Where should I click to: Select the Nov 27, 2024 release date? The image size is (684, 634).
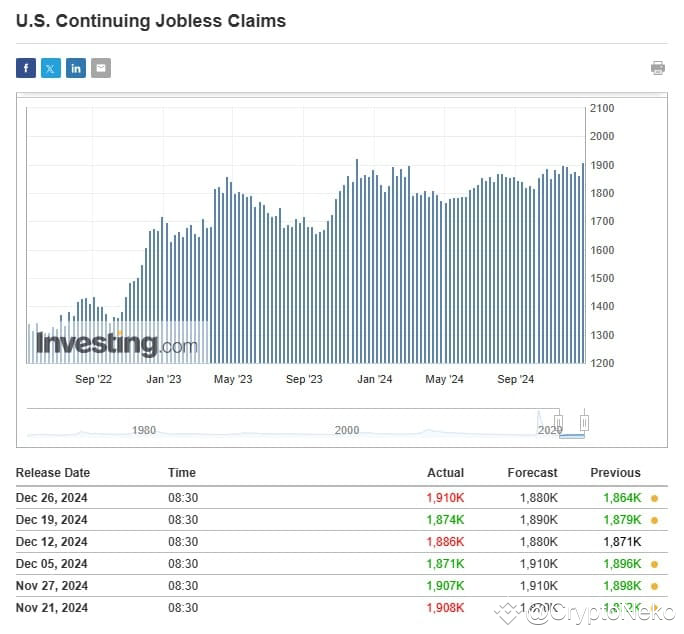51,586
